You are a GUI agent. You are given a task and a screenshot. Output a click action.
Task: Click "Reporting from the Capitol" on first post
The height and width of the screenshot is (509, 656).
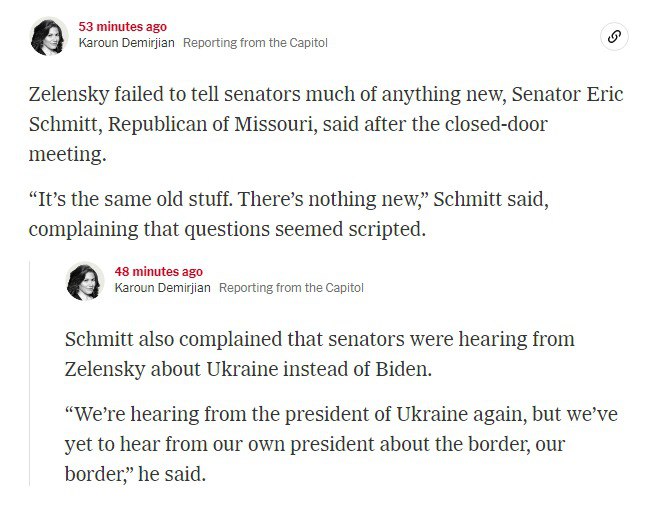point(255,43)
